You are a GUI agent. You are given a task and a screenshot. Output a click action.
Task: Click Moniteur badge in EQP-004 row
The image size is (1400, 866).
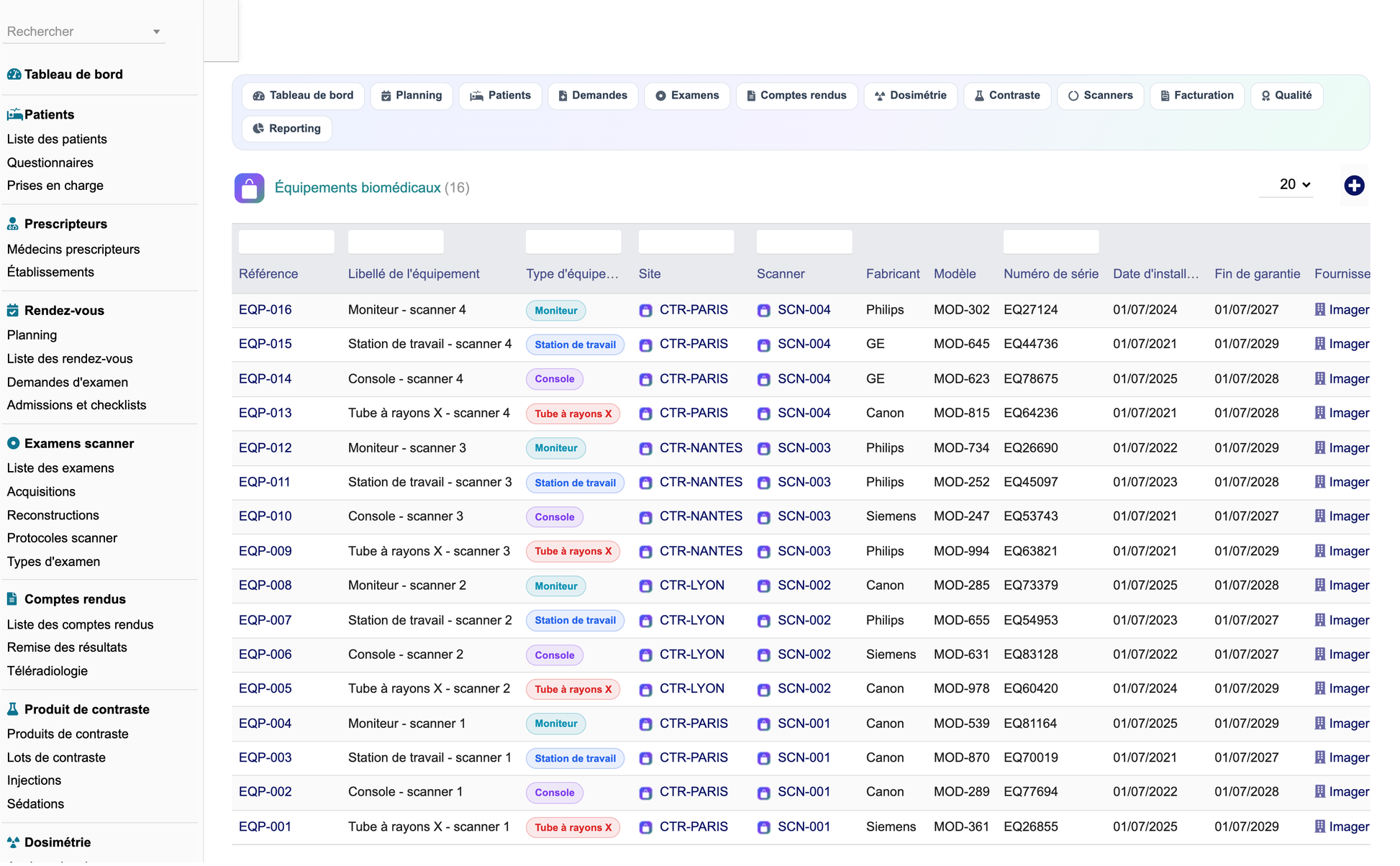click(x=555, y=724)
